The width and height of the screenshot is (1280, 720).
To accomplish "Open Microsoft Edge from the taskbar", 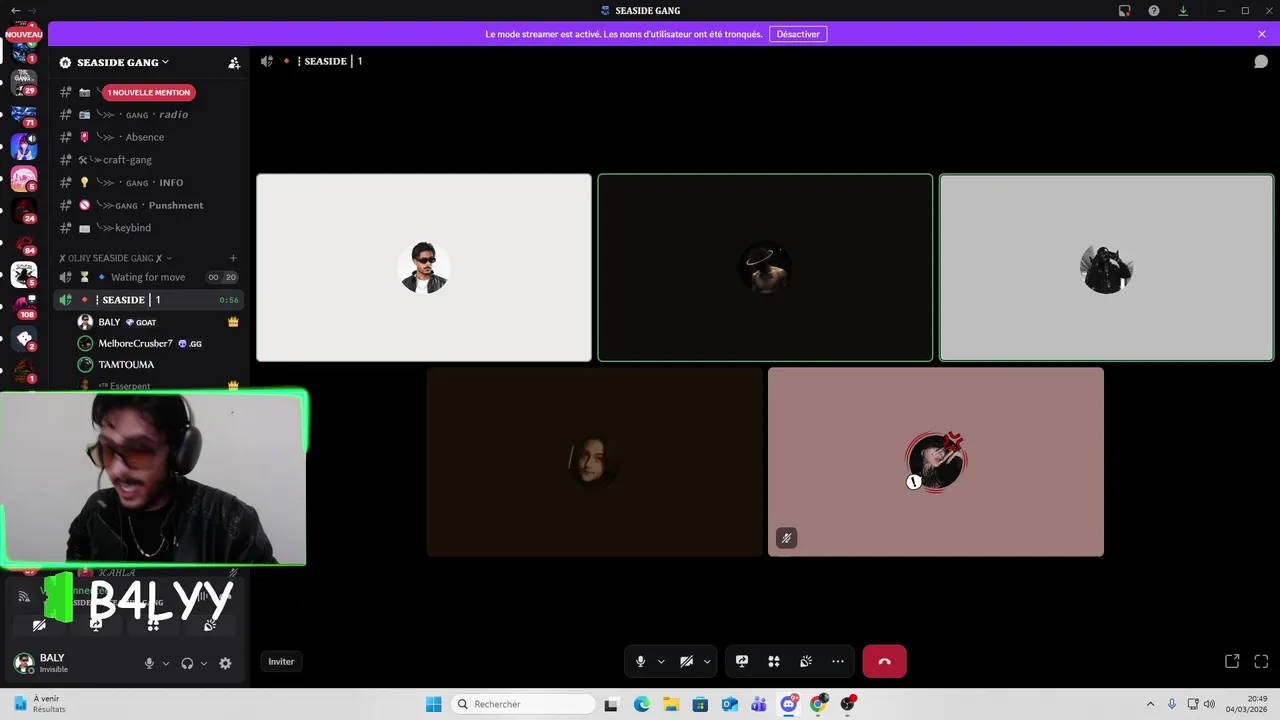I will (x=642, y=704).
